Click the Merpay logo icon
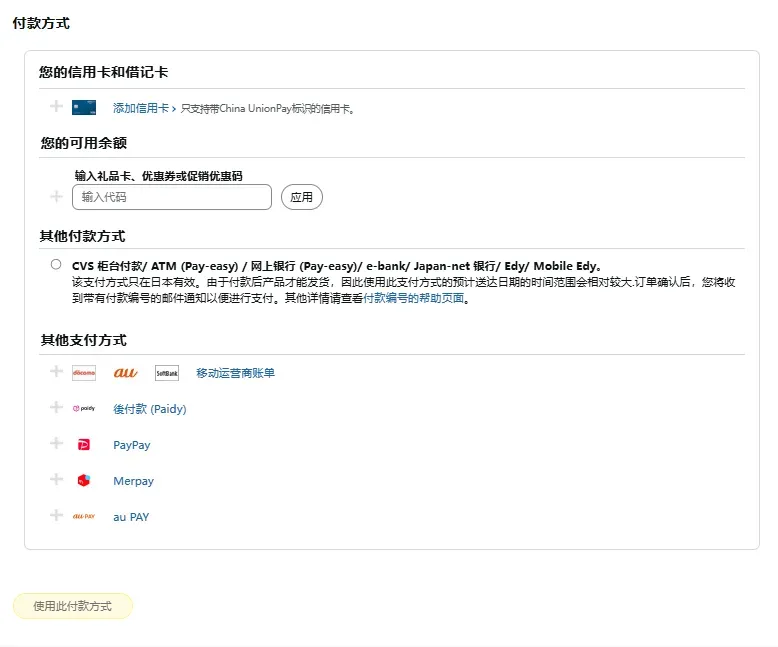Viewport: 778px width, 647px height. pos(84,480)
